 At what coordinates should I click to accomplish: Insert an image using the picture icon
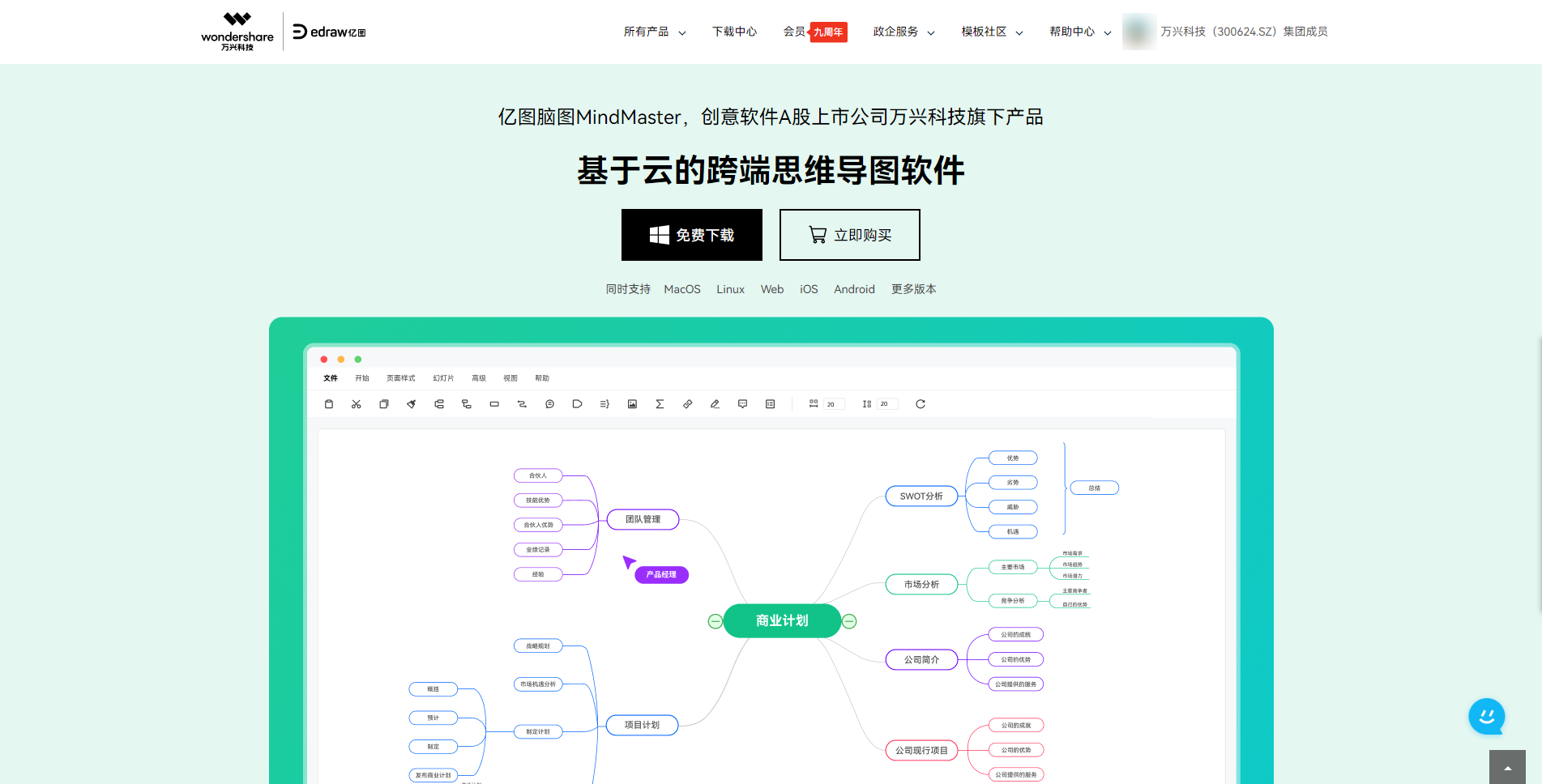coord(632,403)
